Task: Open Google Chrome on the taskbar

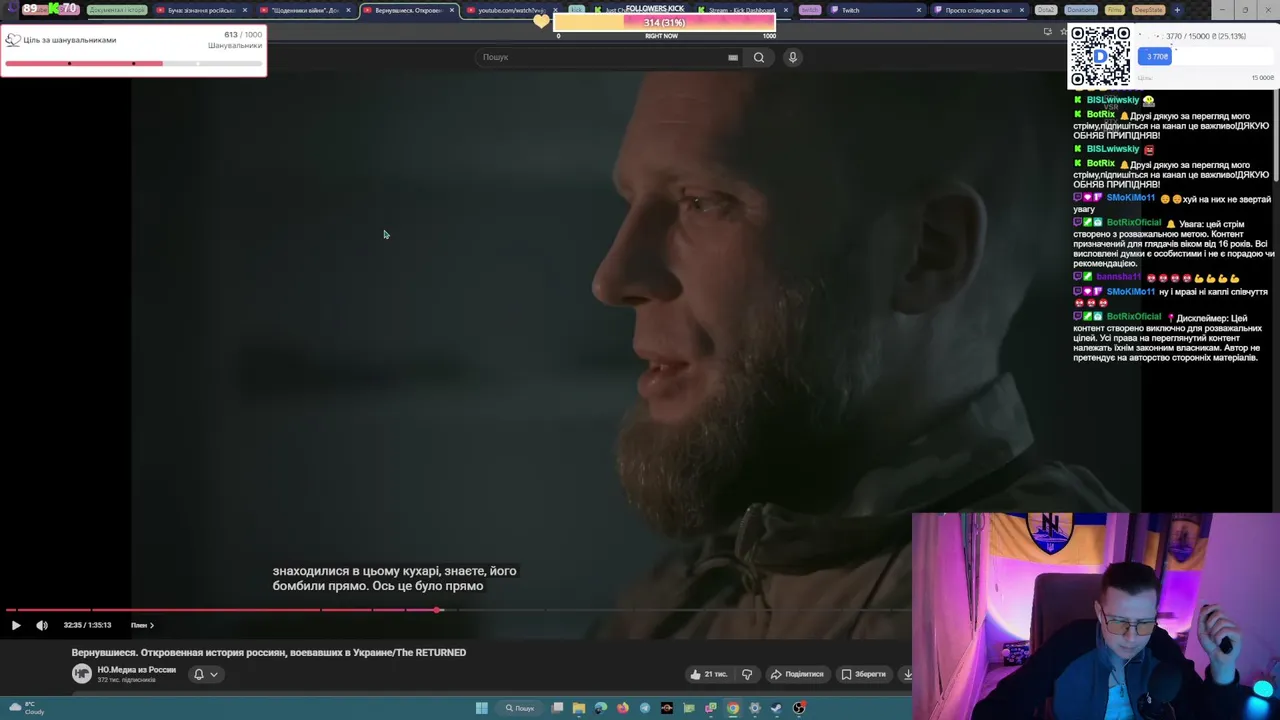Action: click(x=733, y=708)
